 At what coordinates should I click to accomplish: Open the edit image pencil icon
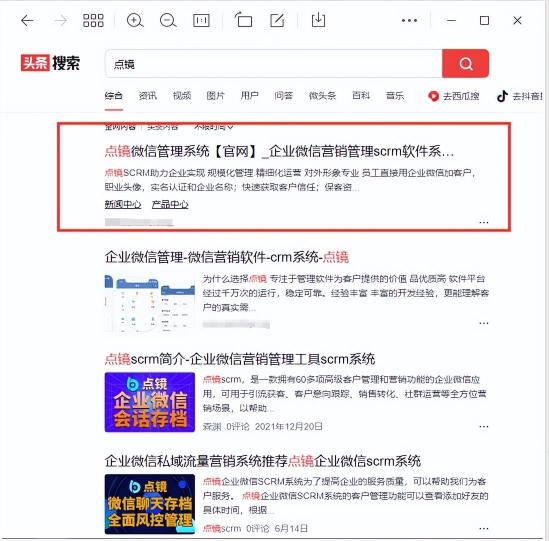[277, 20]
